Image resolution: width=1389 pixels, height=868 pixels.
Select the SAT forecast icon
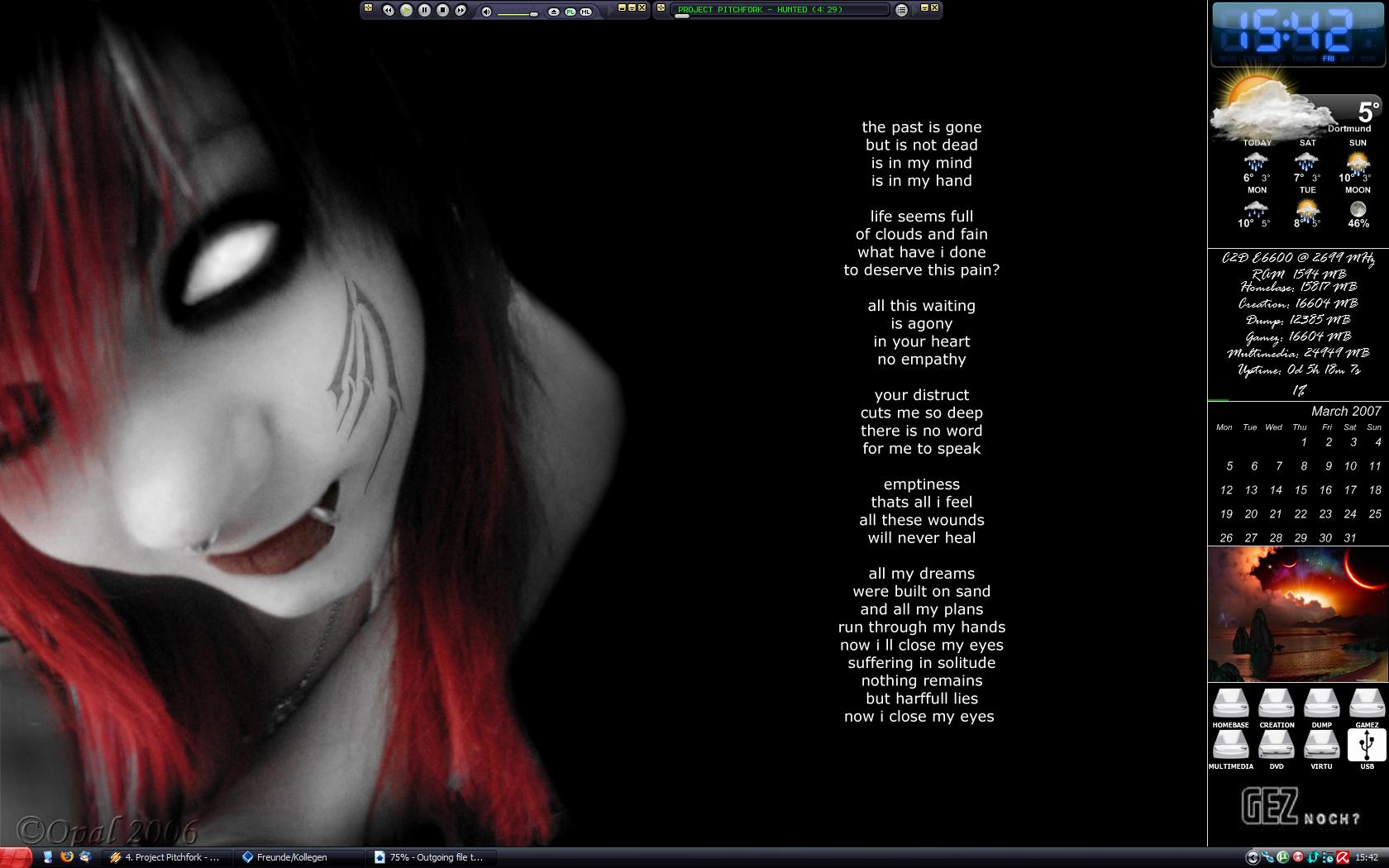(1307, 161)
